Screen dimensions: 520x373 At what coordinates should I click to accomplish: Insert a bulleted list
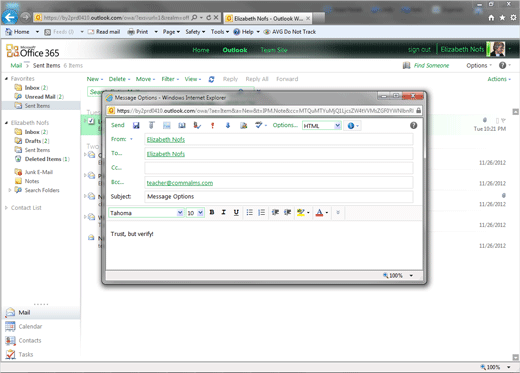(249, 213)
